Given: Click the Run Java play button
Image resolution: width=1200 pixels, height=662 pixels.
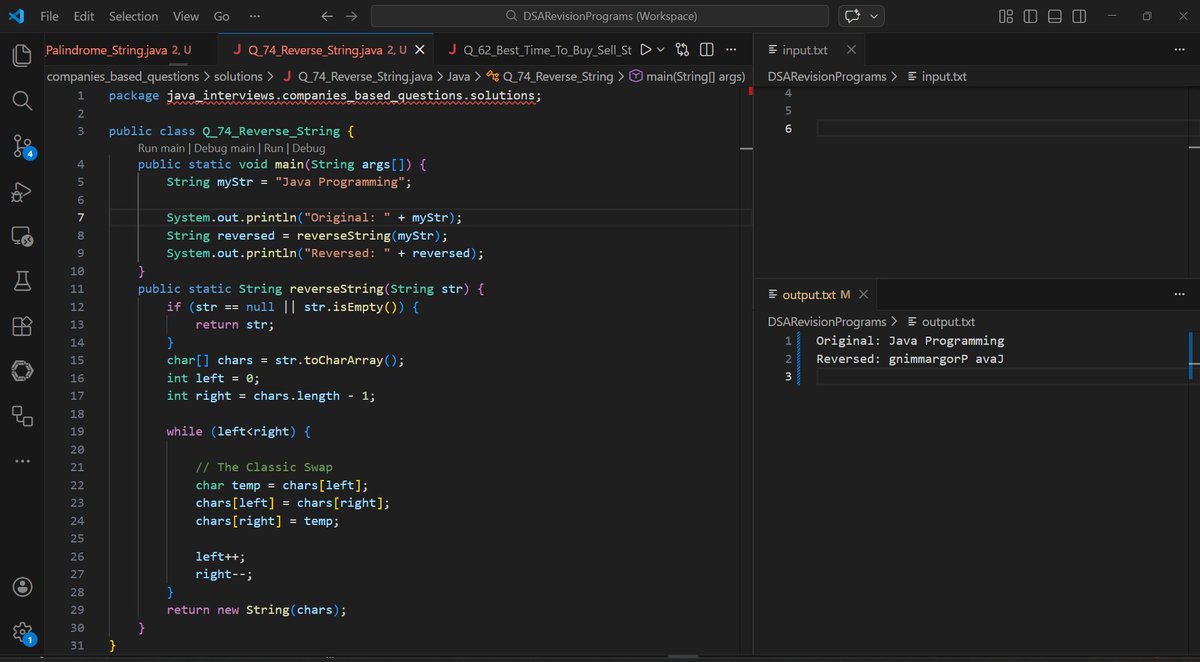Looking at the screenshot, I should (646, 50).
